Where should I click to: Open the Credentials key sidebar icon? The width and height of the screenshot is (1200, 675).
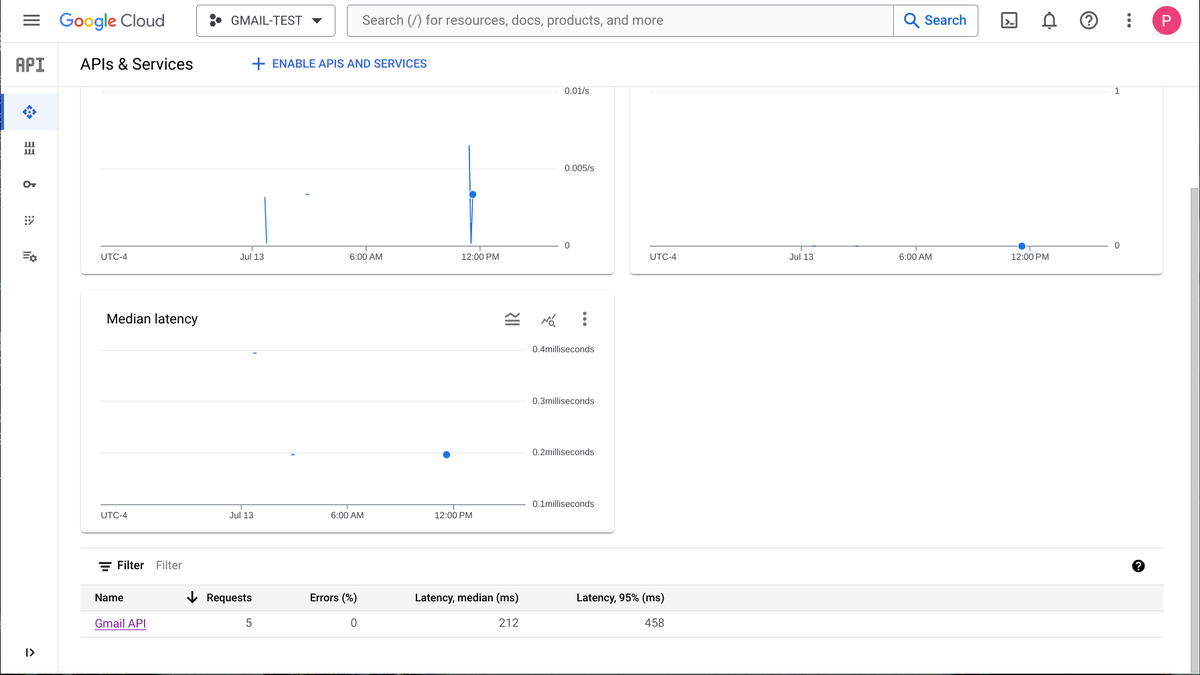29,184
